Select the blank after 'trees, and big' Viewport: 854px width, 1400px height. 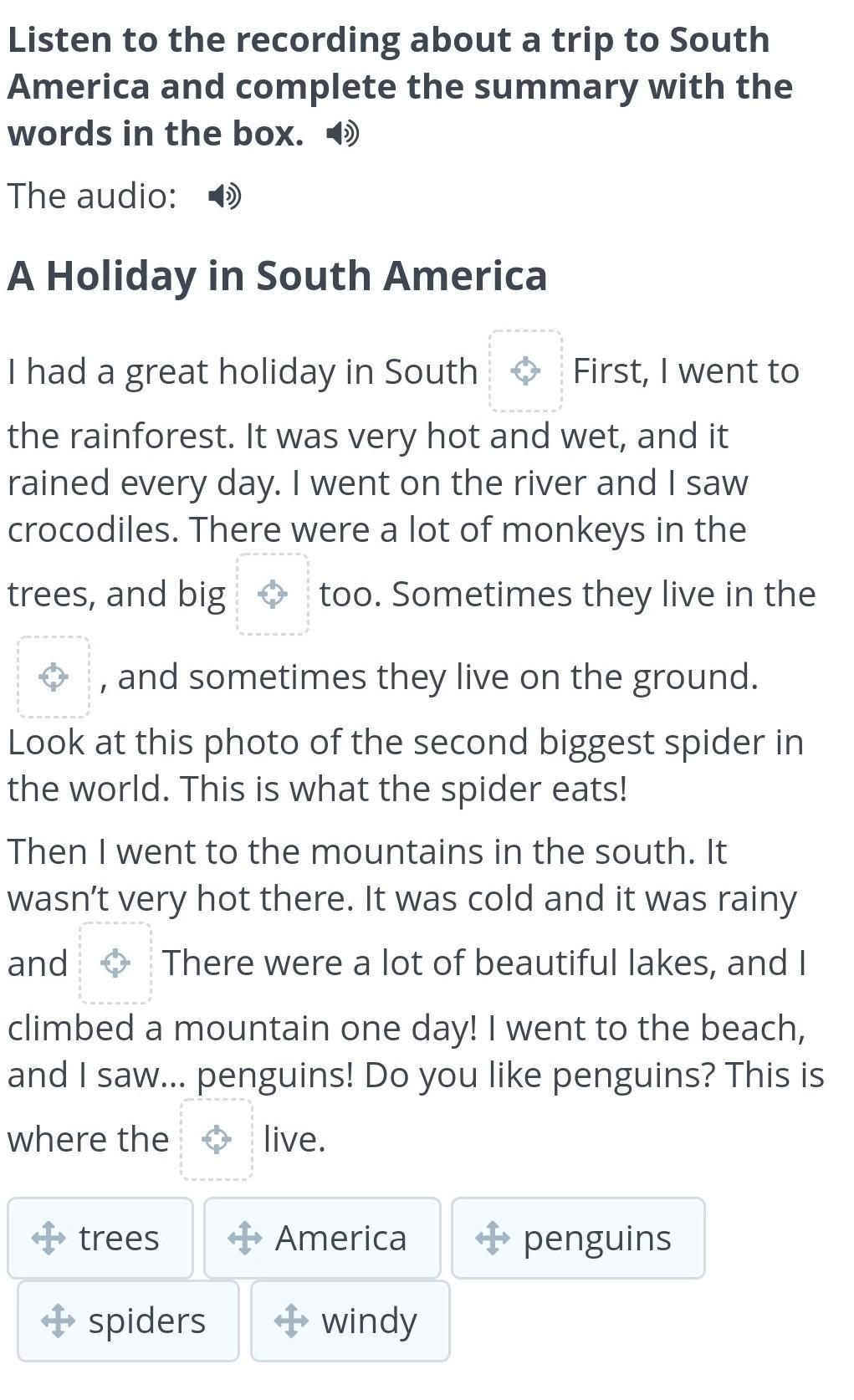click(x=273, y=594)
